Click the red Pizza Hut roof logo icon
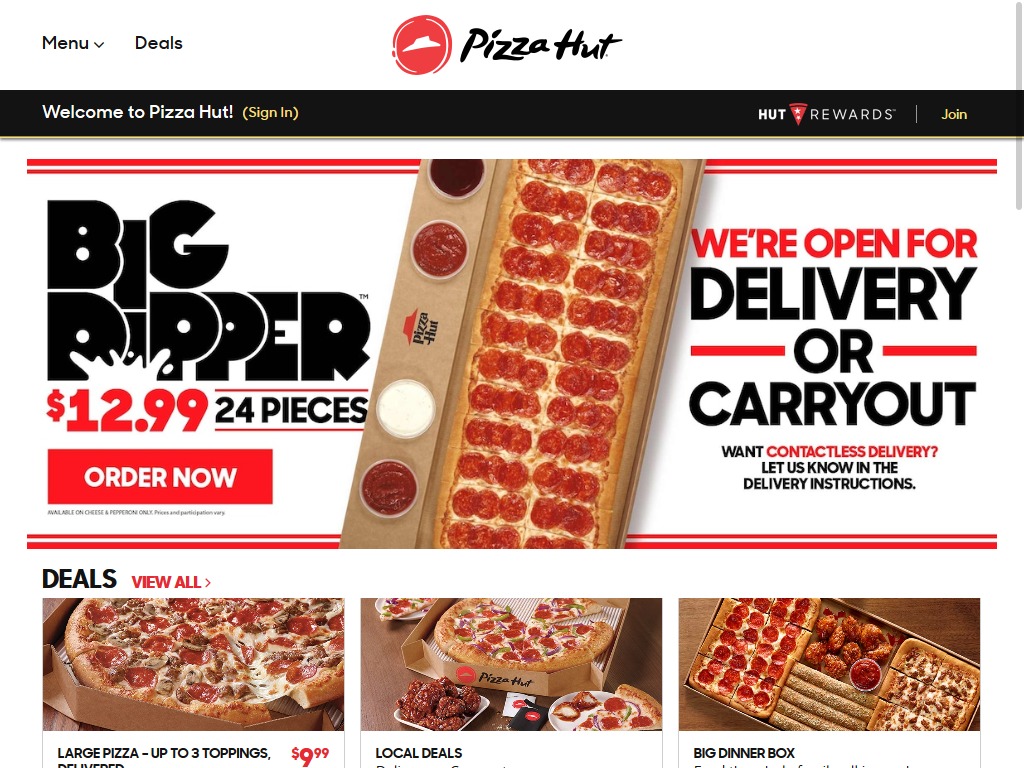Screen dimensions: 1024x768 tap(422, 44)
